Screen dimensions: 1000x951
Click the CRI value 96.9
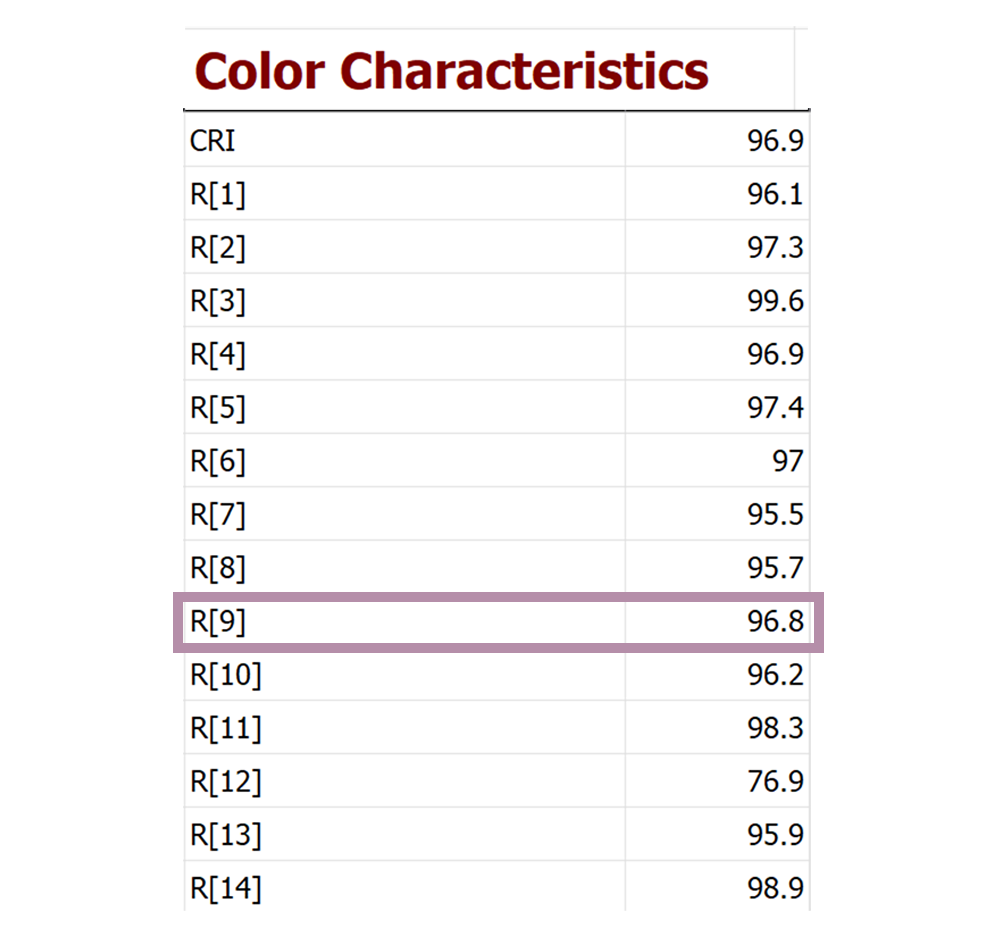(x=775, y=141)
